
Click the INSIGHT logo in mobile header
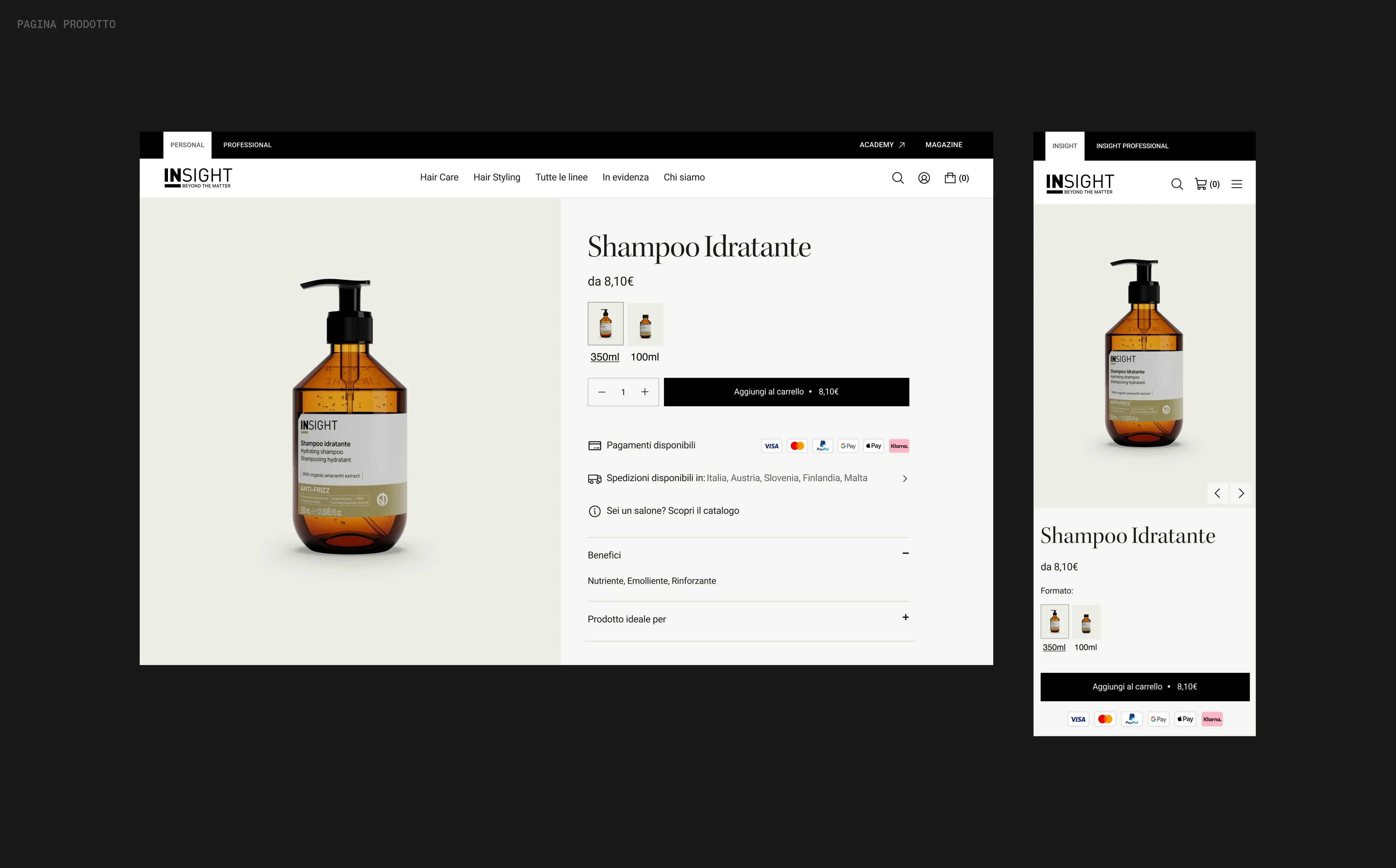tap(1080, 184)
